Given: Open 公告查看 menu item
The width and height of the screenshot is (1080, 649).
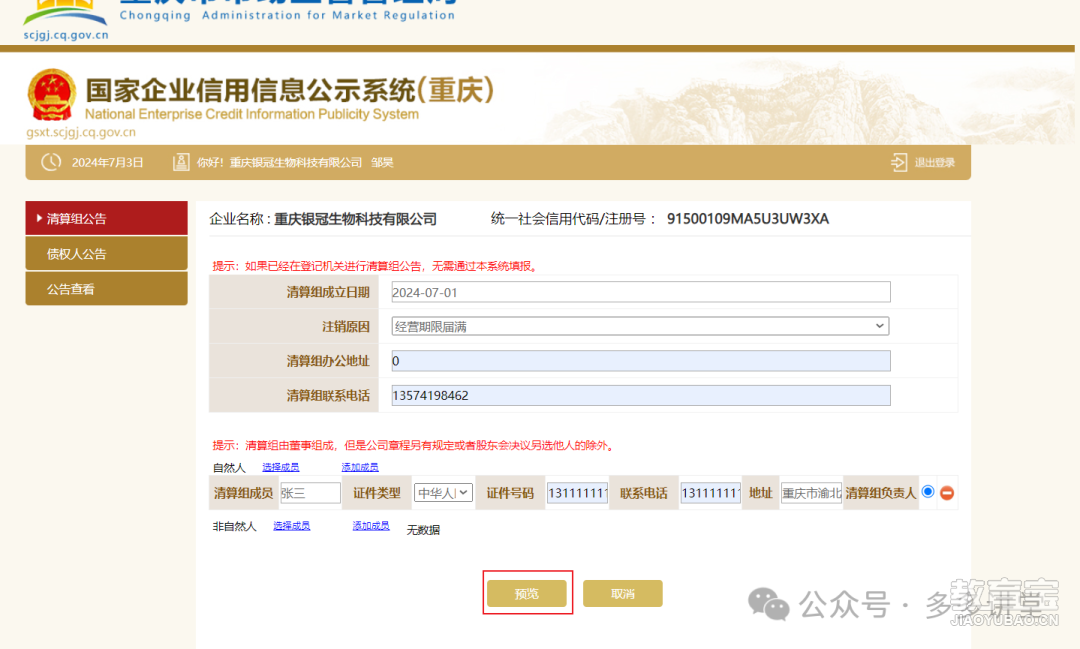Looking at the screenshot, I should 107,289.
